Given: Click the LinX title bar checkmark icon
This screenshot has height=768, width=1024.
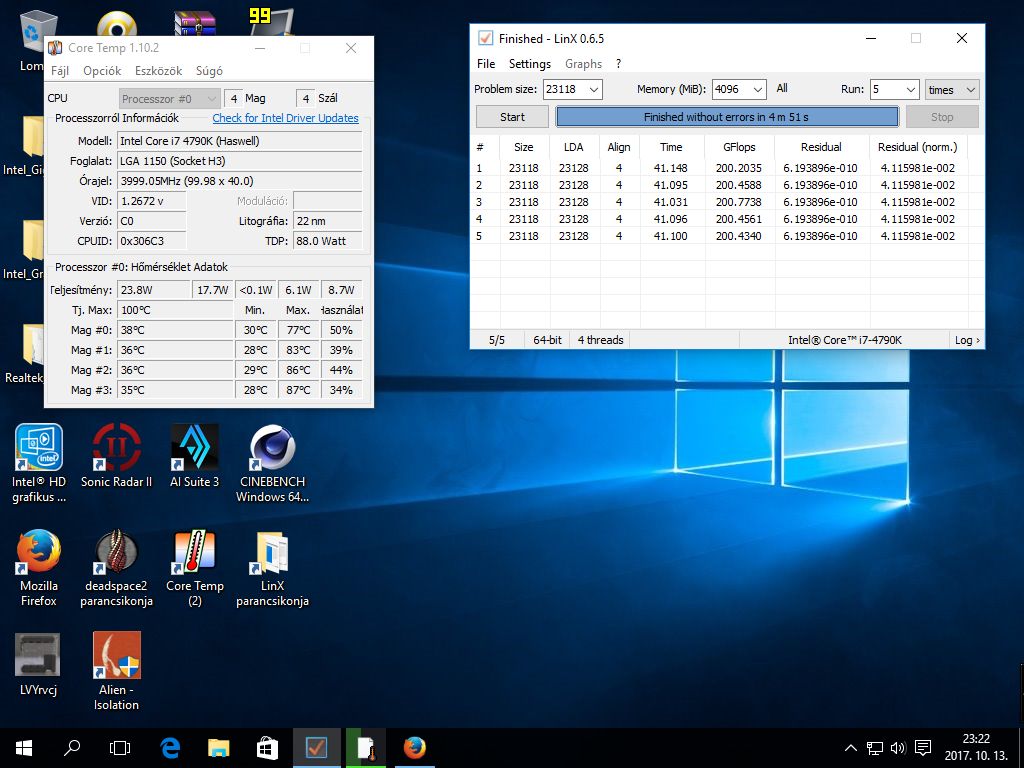Looking at the screenshot, I should [485, 38].
